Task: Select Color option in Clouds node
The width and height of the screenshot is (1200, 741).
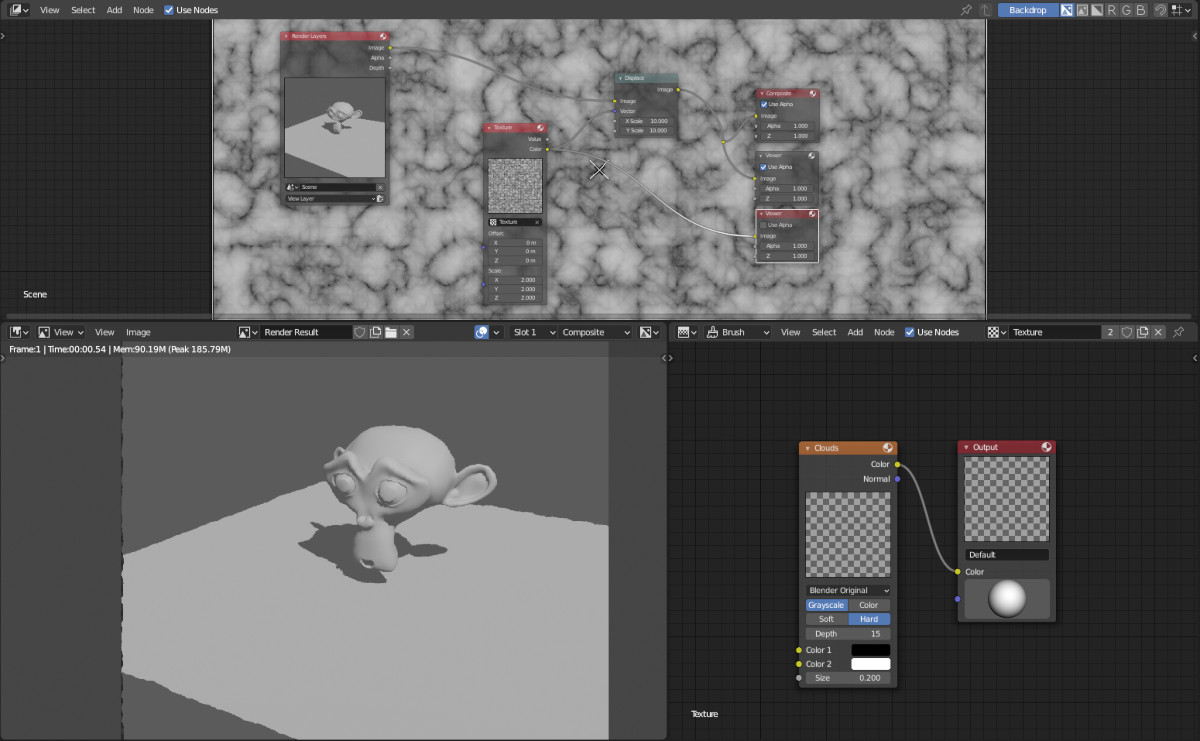Action: [869, 605]
